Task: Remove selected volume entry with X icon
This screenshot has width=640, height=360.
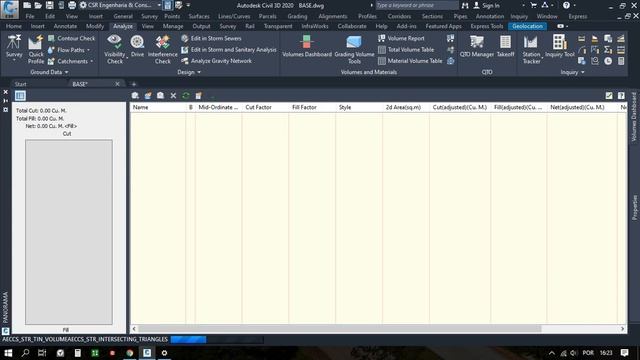Action: pos(173,96)
